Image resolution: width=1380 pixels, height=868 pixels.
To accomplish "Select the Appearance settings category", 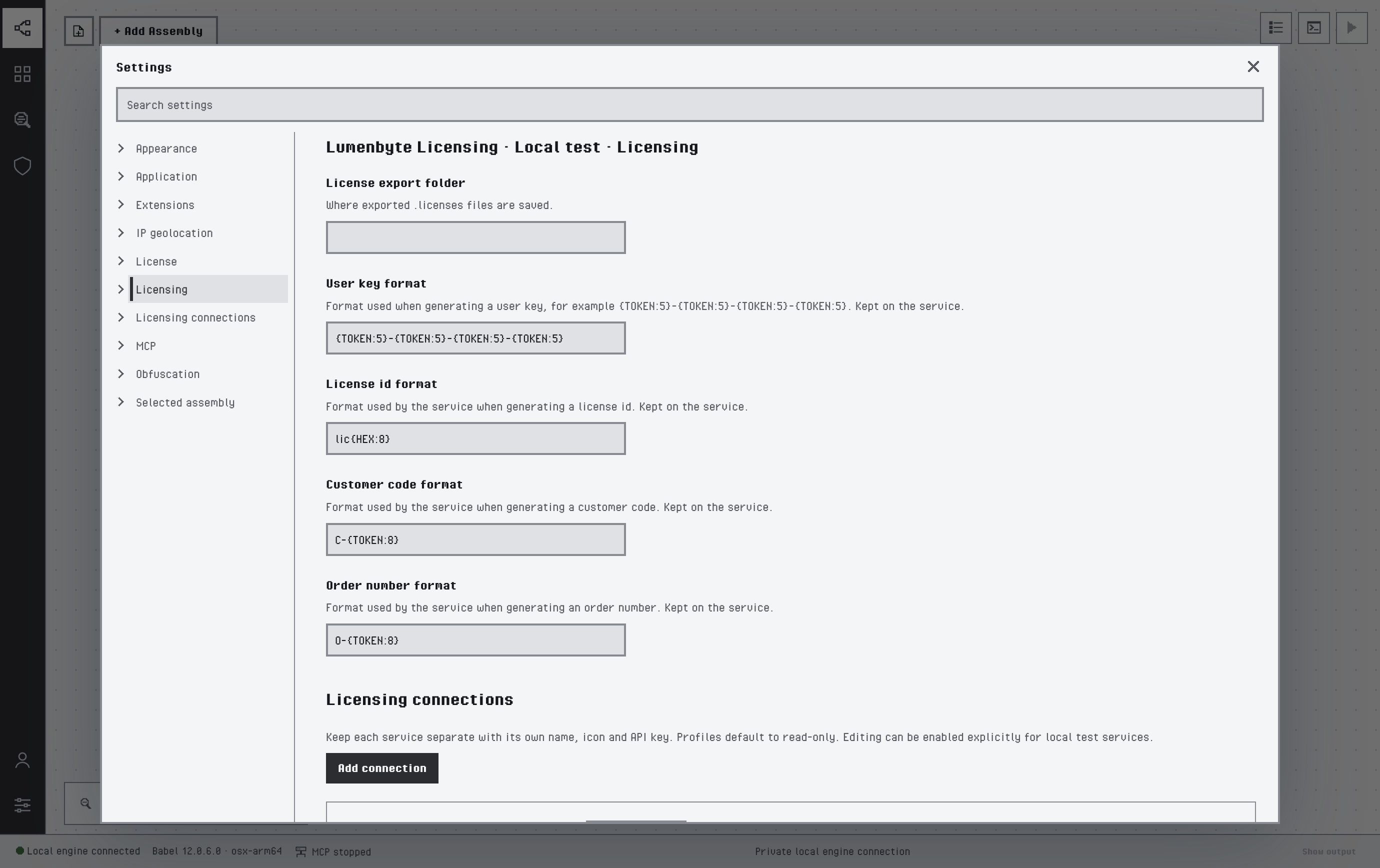I will coord(166,148).
